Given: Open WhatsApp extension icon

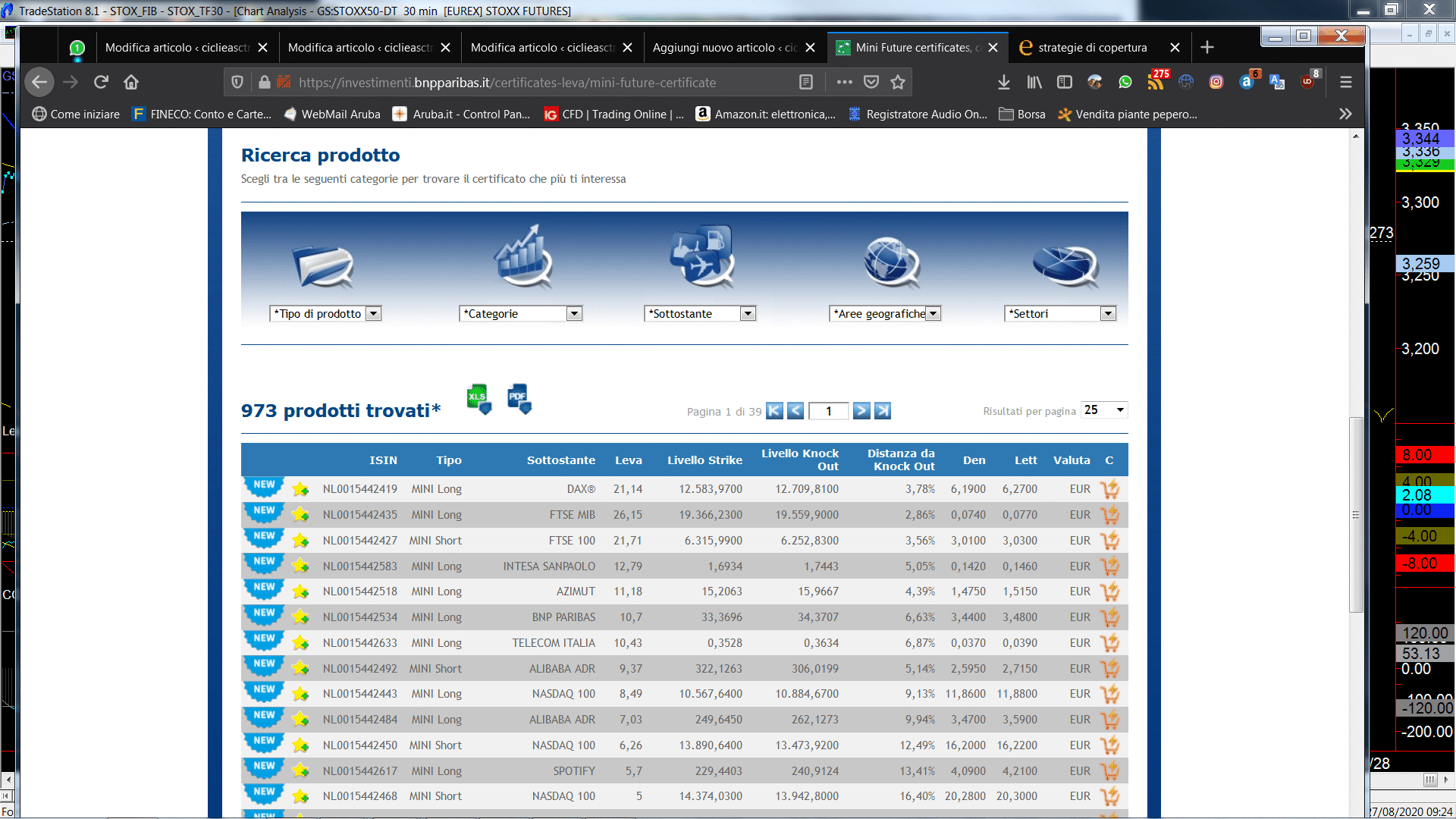Looking at the screenshot, I should tap(1125, 82).
